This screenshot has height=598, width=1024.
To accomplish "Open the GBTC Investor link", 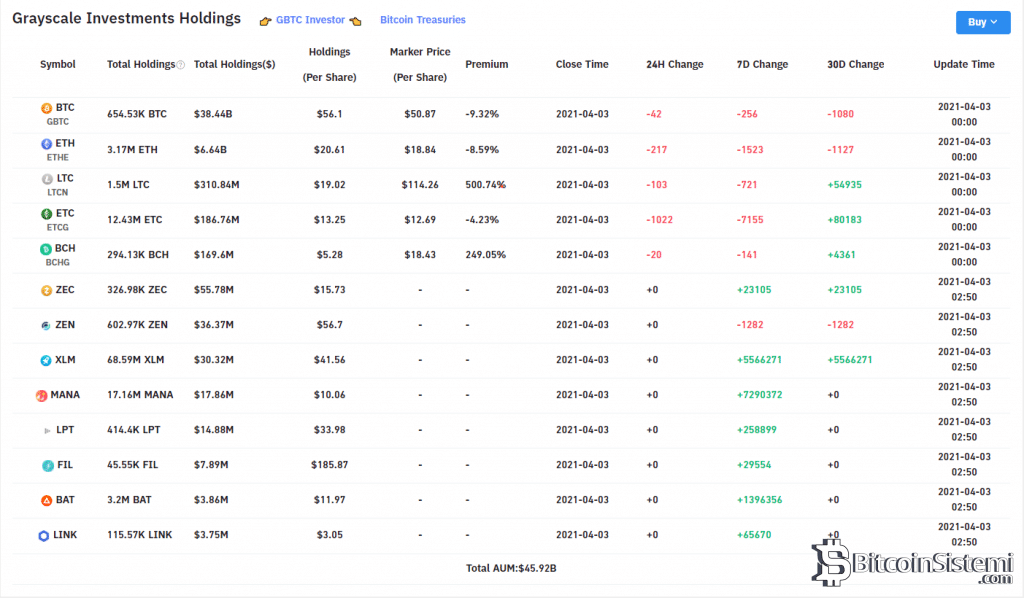I will 310,20.
